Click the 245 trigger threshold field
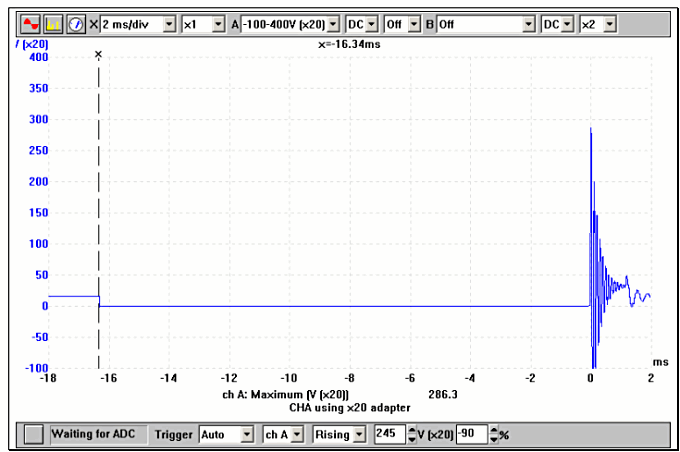The width and height of the screenshot is (680, 452). pyautogui.click(x=384, y=435)
